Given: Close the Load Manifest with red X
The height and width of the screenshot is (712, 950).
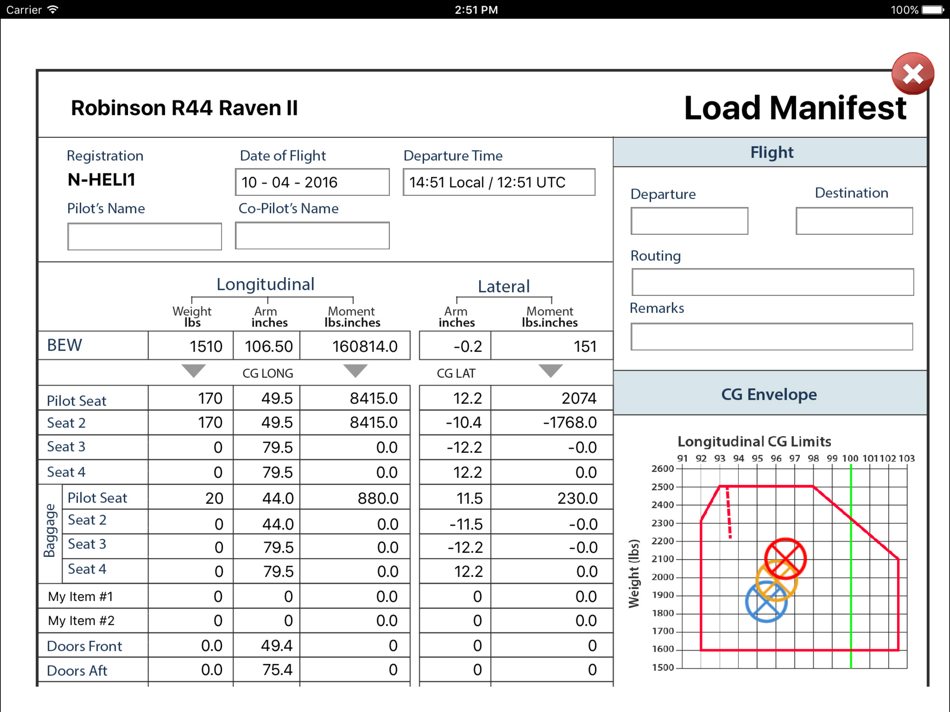Looking at the screenshot, I should click(x=912, y=74).
